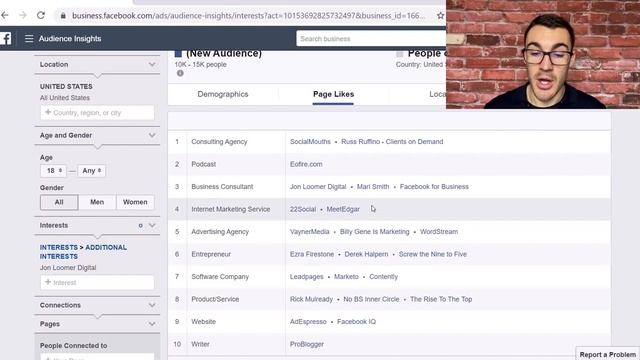The height and width of the screenshot is (360, 640).
Task: Click the browser address bar URL
Action: 248,16
